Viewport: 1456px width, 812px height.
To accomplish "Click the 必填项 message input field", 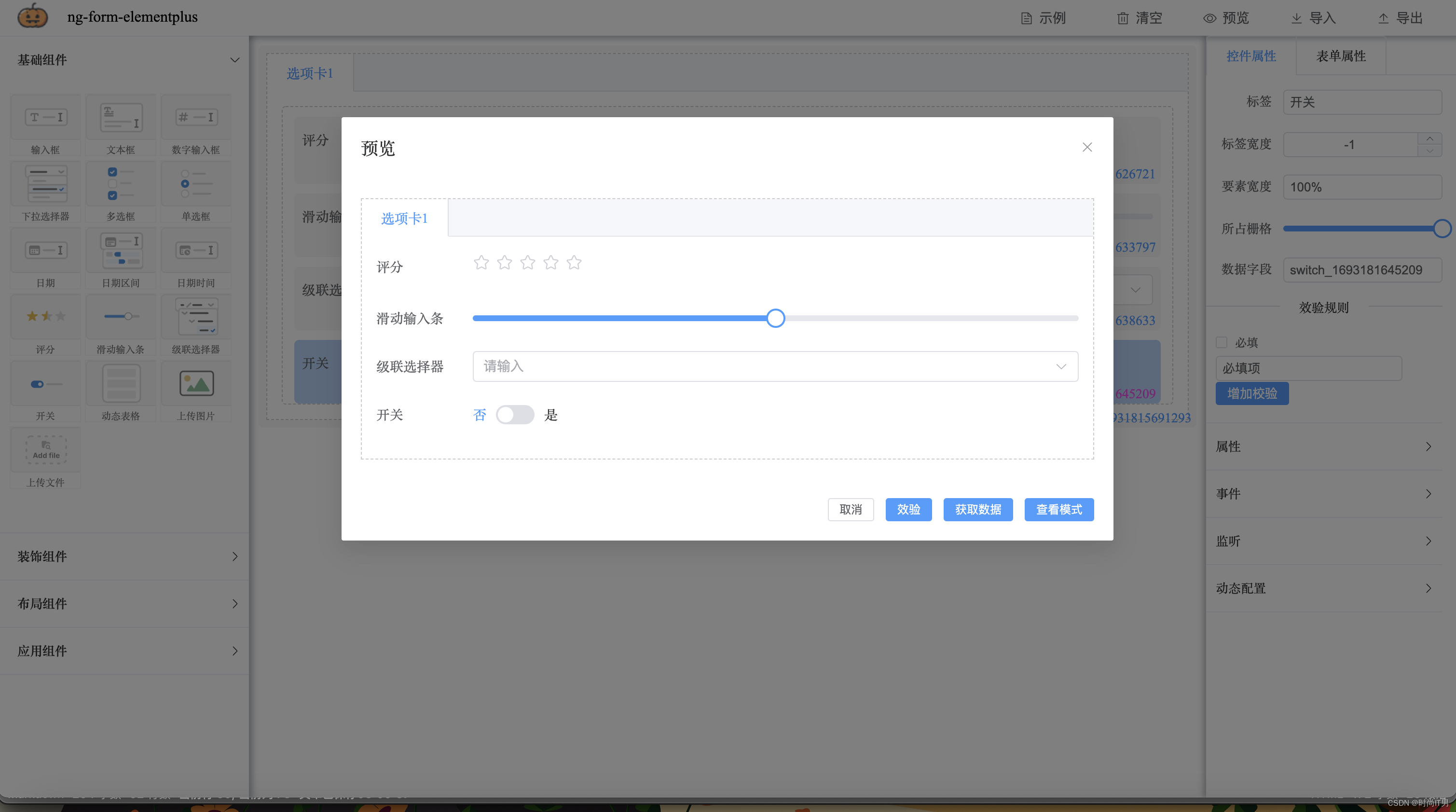I will [x=1308, y=368].
